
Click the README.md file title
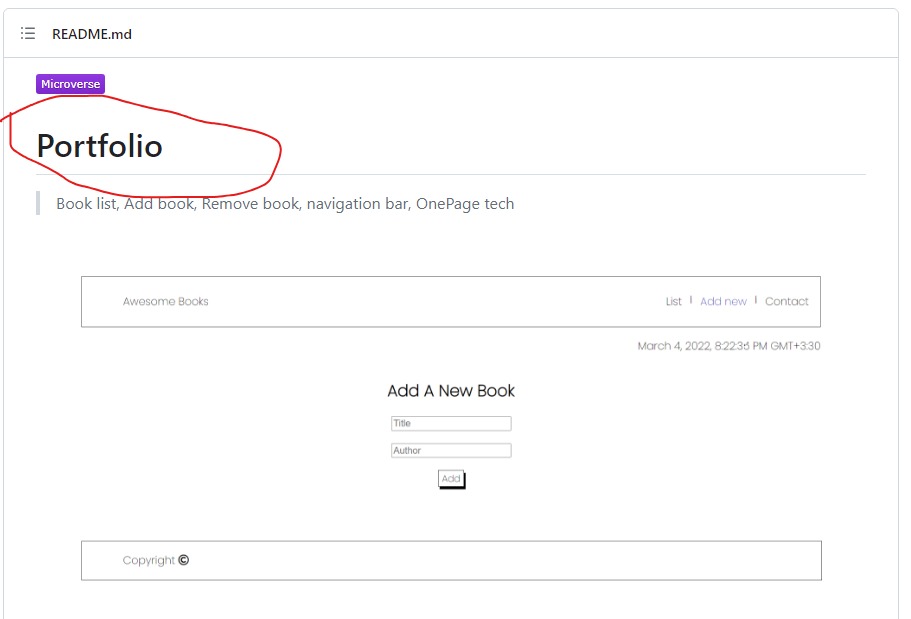[x=92, y=34]
